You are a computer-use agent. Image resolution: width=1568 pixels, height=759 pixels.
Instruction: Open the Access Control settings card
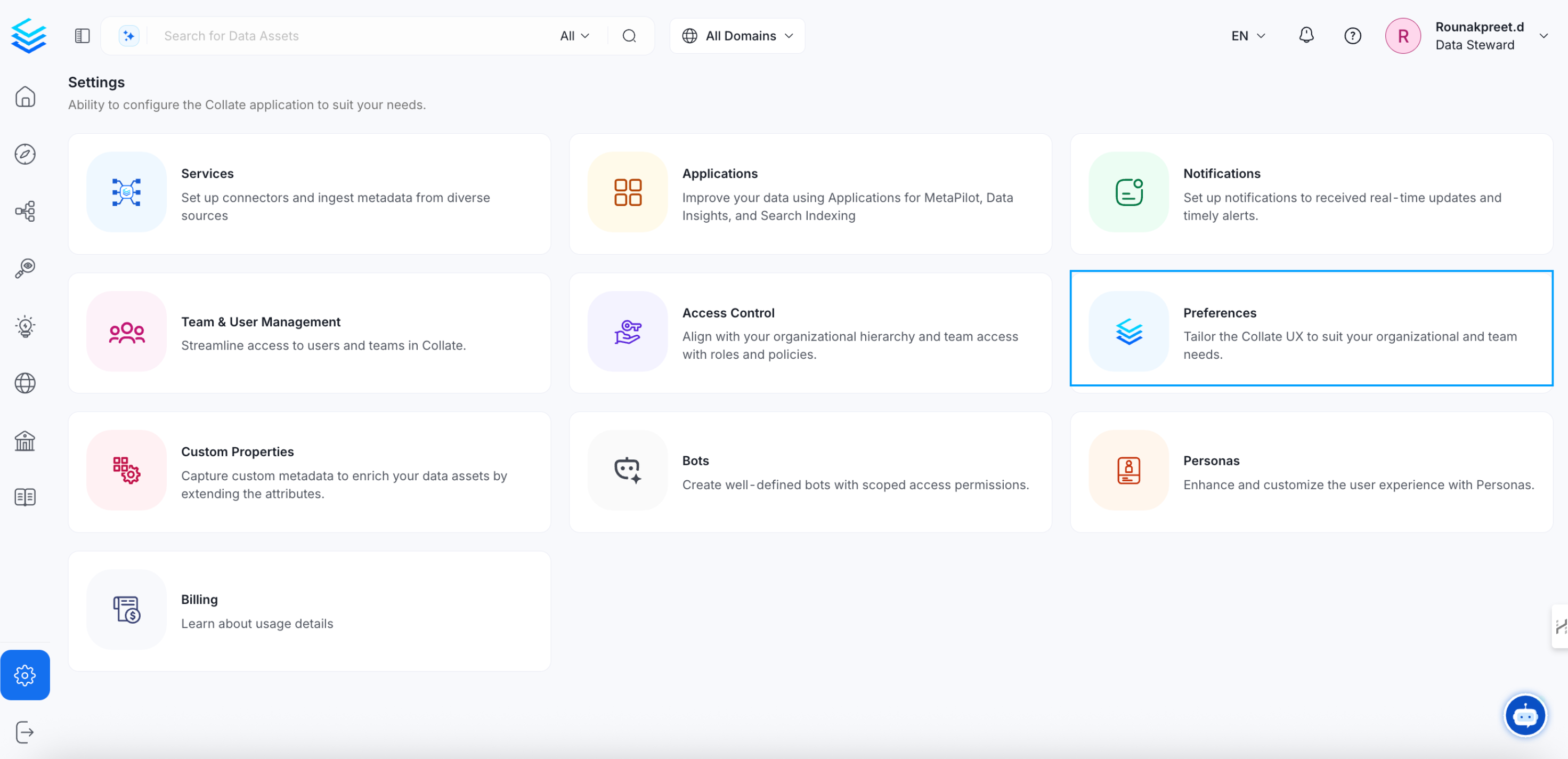(x=810, y=333)
